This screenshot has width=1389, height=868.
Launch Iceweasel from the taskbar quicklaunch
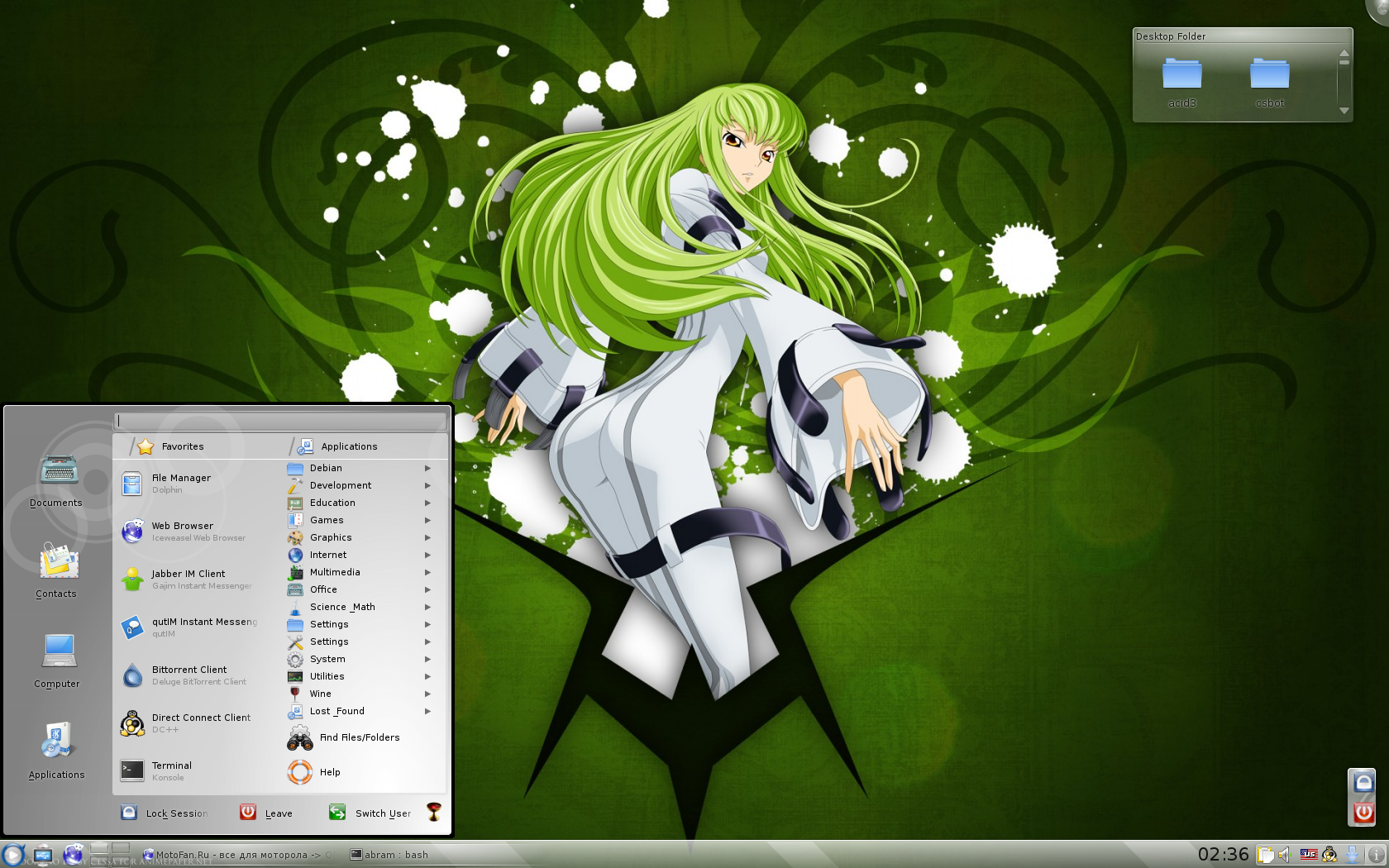click(x=74, y=855)
